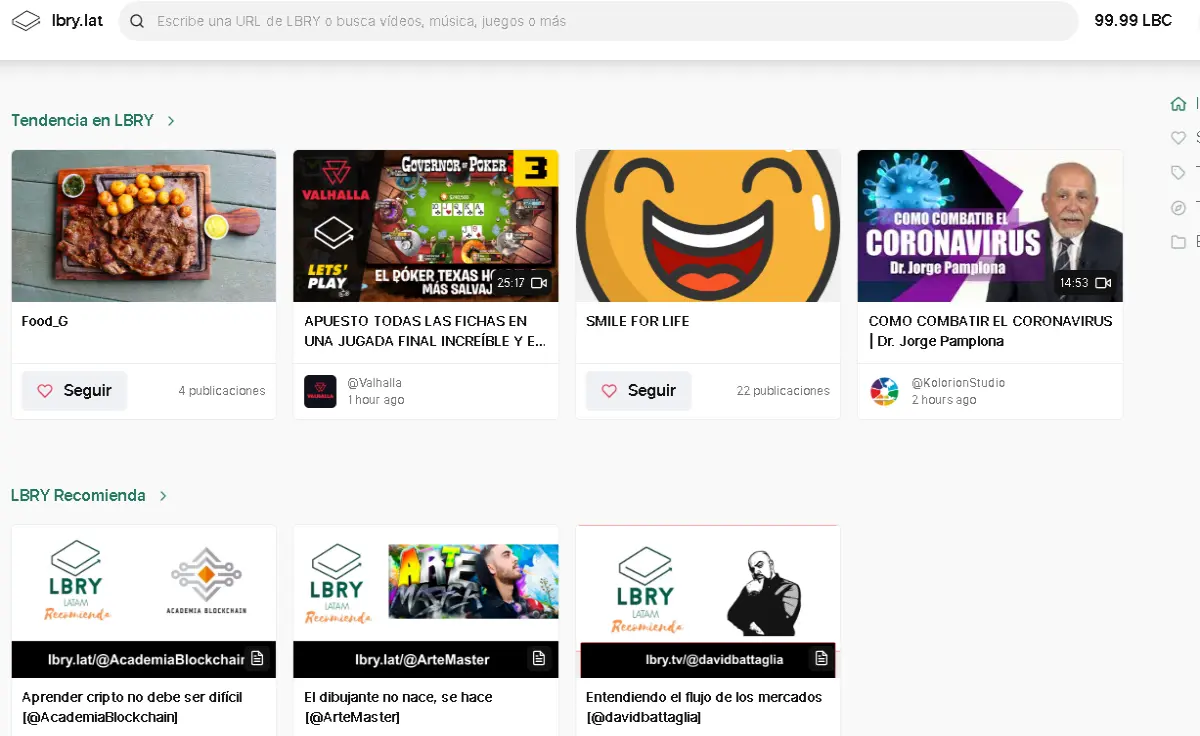The height and width of the screenshot is (736, 1200).
Task: Open the Home sidebar icon
Action: 1179,104
